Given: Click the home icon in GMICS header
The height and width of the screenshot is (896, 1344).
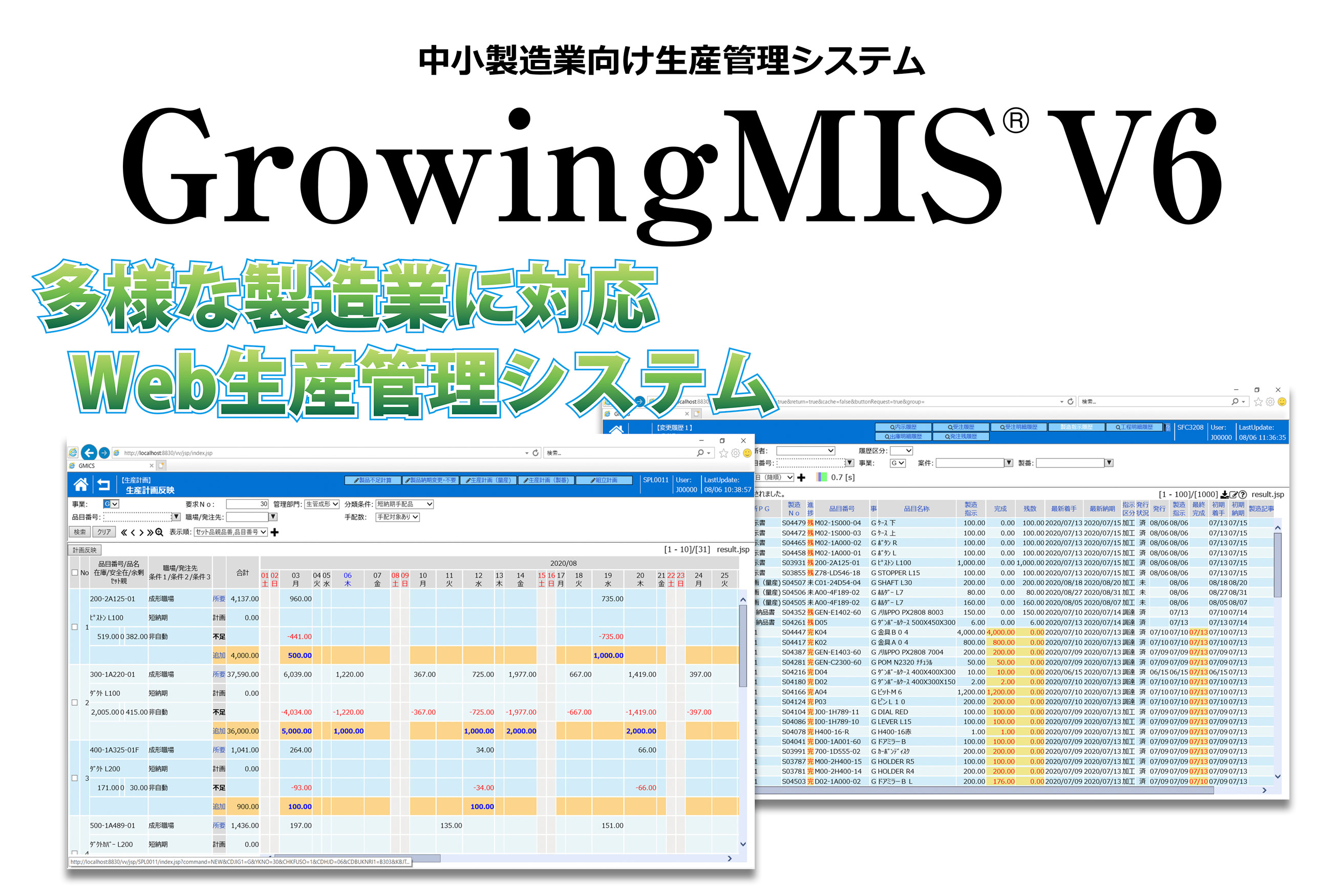Looking at the screenshot, I should pos(81,484).
